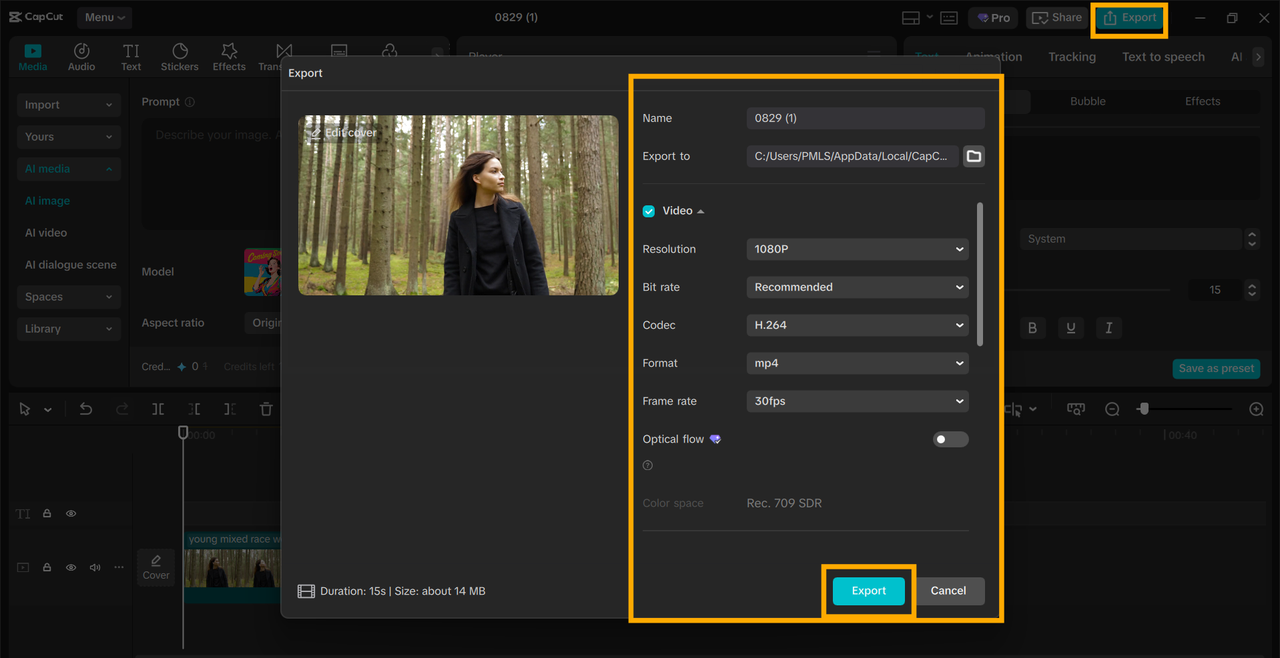Open the Text tab in the top toolbar

click(131, 57)
